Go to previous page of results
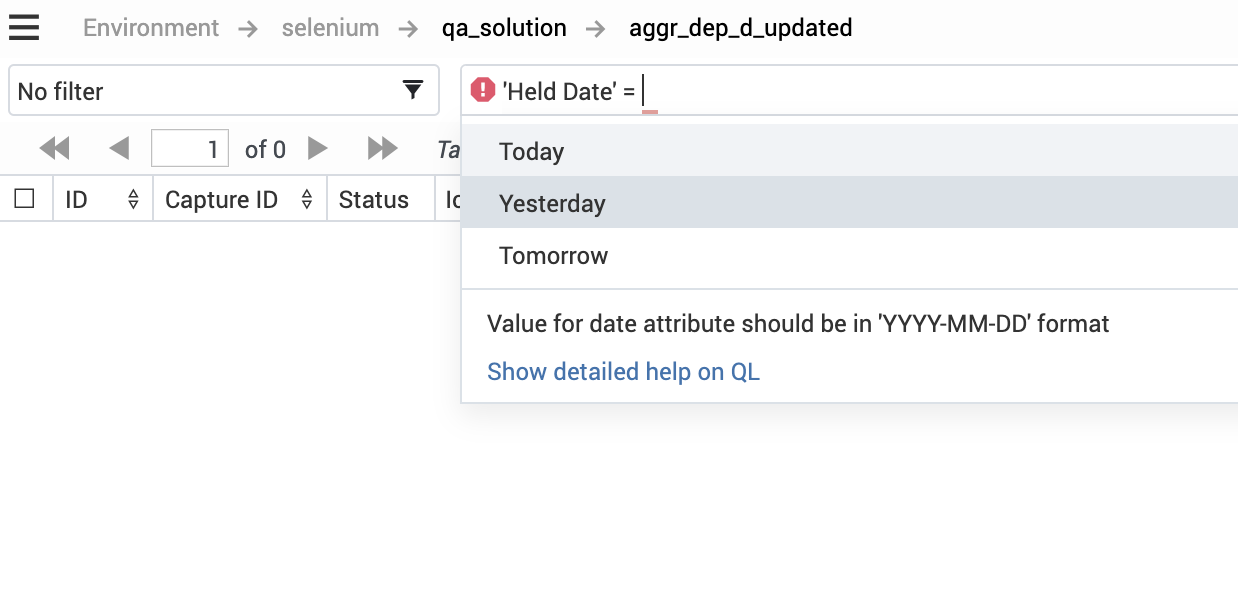 (x=120, y=149)
